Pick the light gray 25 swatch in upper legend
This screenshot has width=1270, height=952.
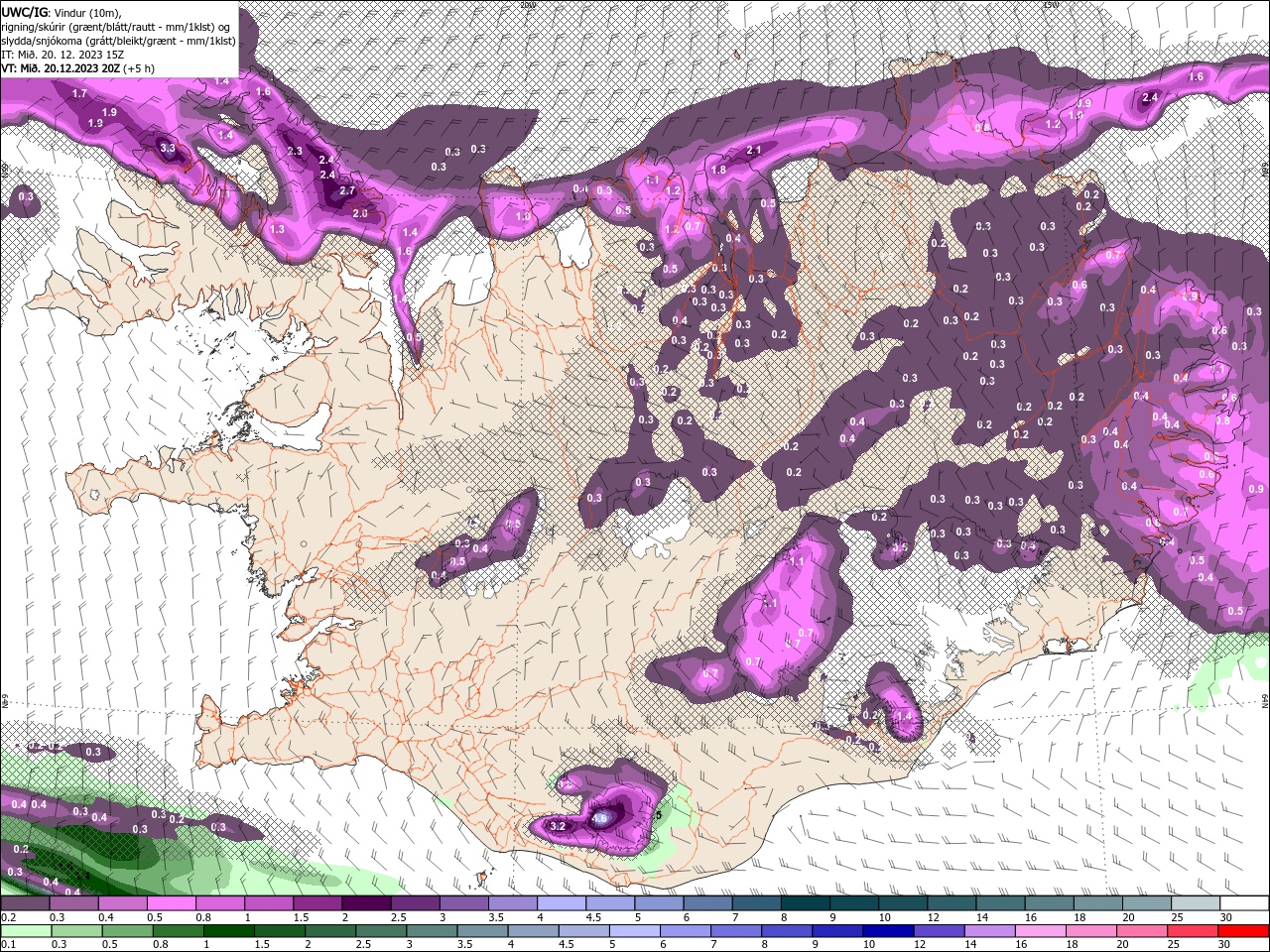[1194, 903]
